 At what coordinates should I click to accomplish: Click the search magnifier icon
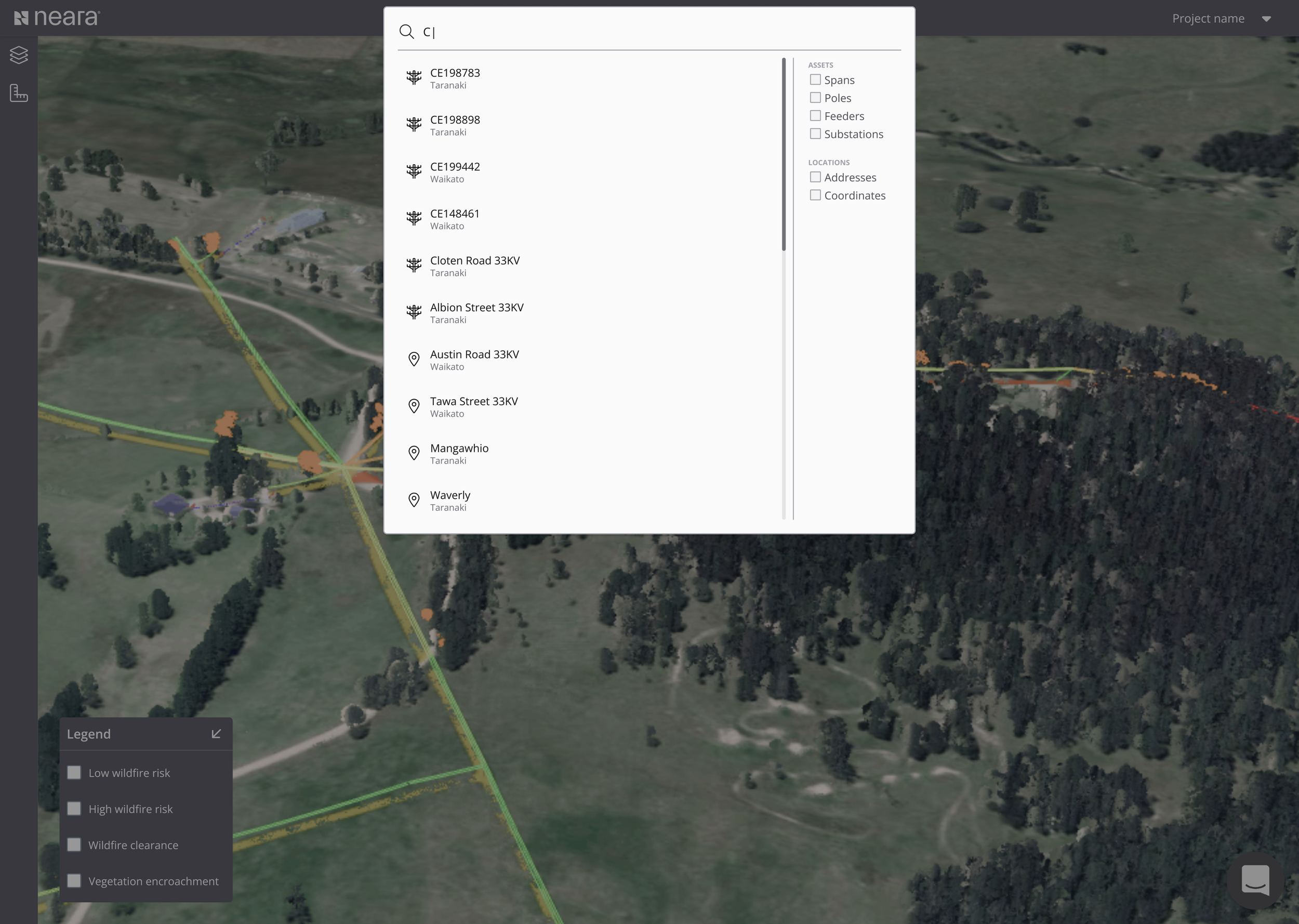pos(406,32)
